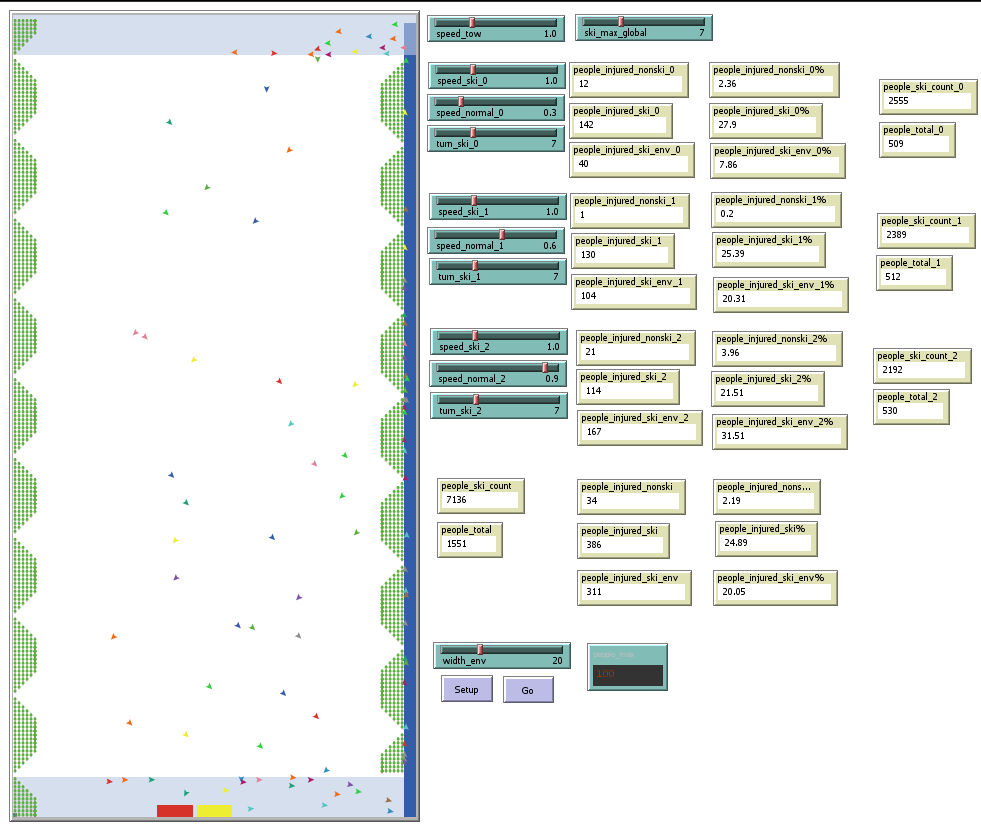
Task: Click the speed_normal_2 slider handle
Action: (x=545, y=367)
